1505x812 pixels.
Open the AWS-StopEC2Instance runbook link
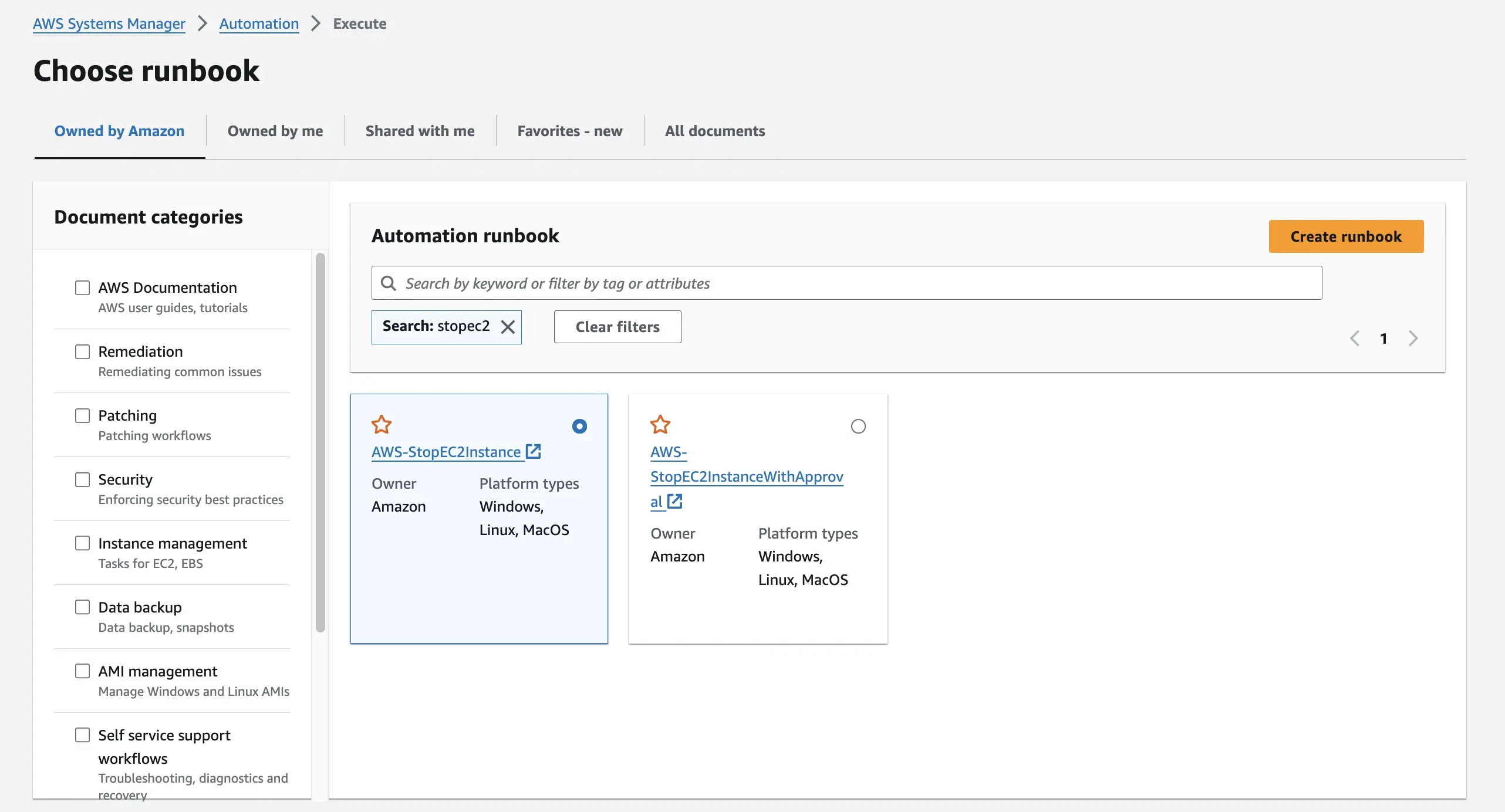tap(446, 452)
